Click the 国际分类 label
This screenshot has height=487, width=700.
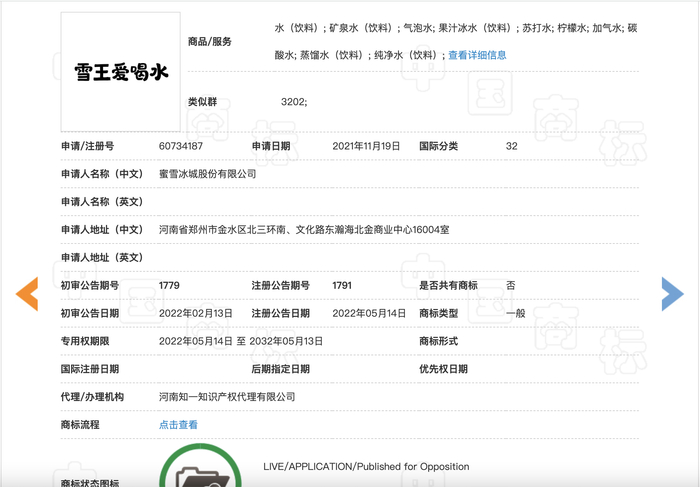[438, 146]
